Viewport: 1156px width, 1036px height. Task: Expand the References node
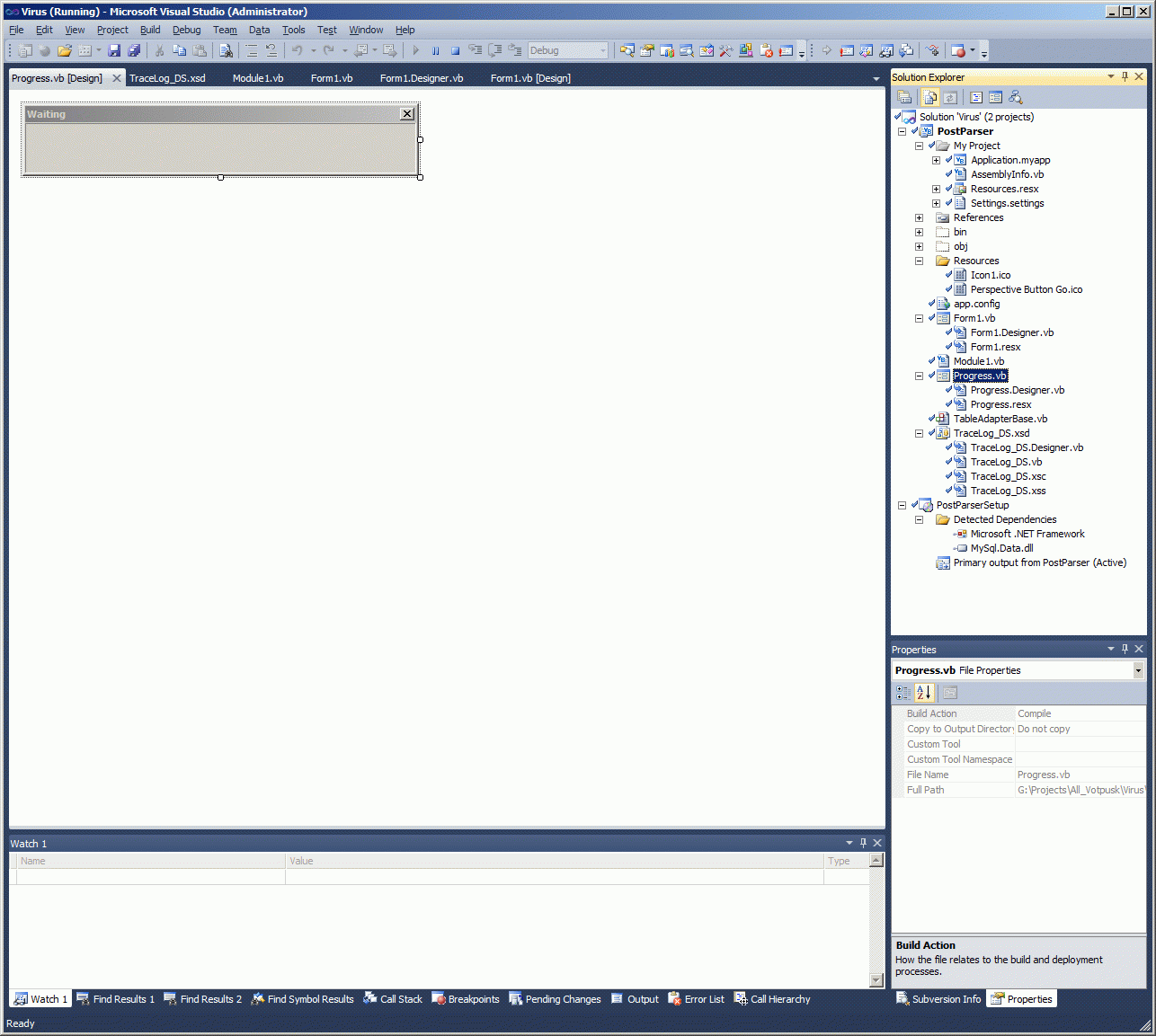[919, 217]
